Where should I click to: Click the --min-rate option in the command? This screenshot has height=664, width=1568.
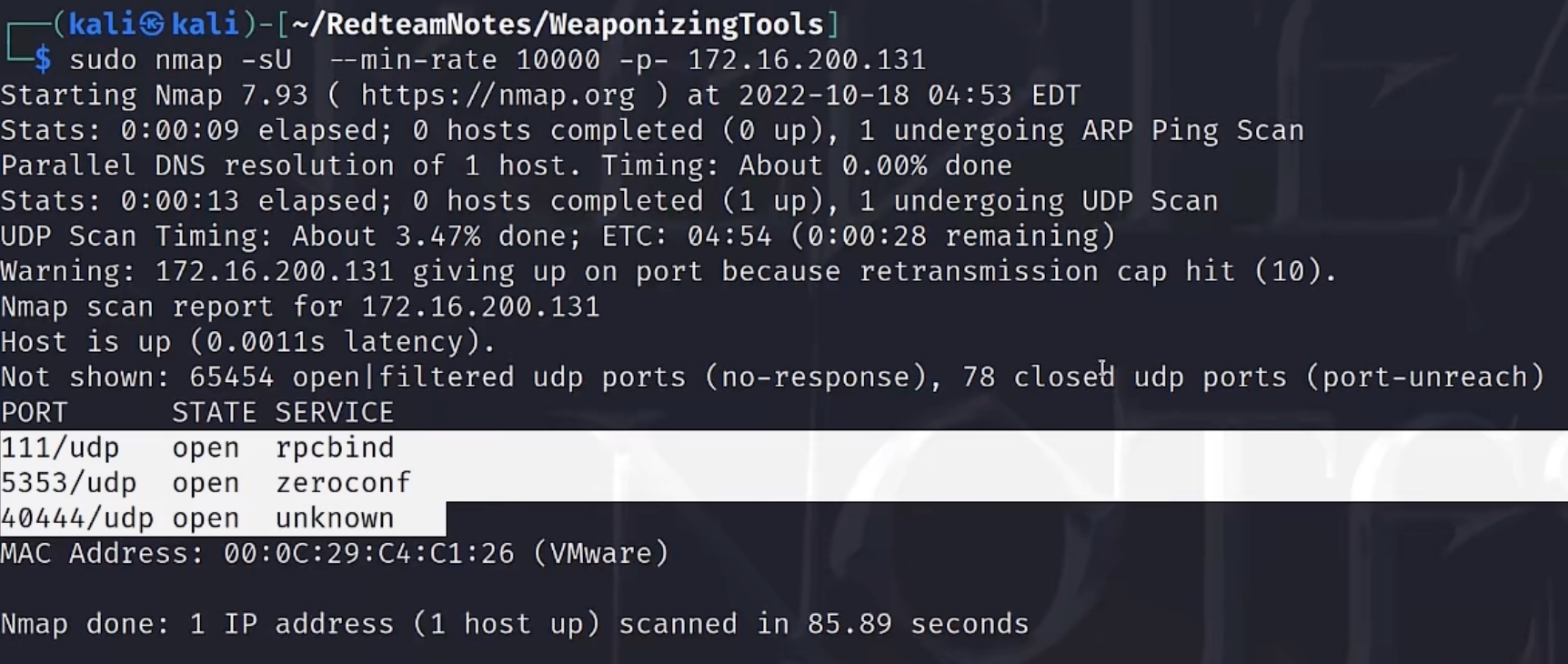pyautogui.click(x=412, y=60)
